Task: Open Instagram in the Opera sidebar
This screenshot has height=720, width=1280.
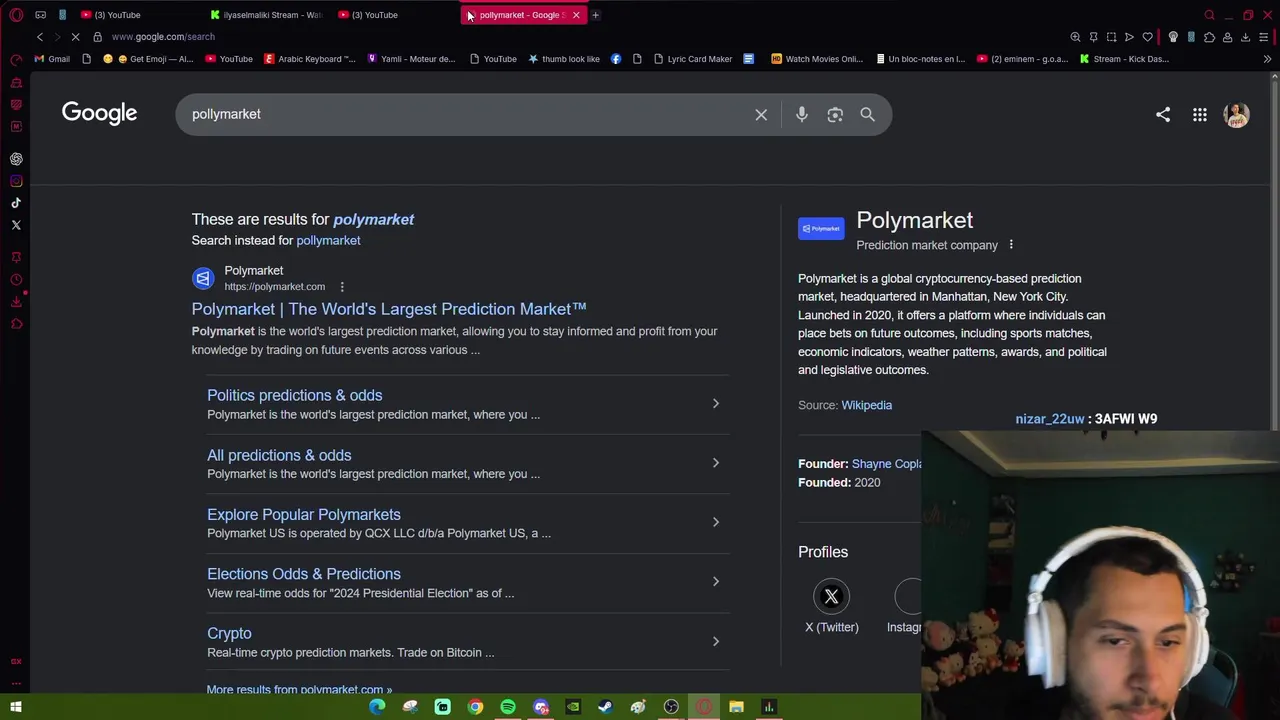Action: [16, 181]
